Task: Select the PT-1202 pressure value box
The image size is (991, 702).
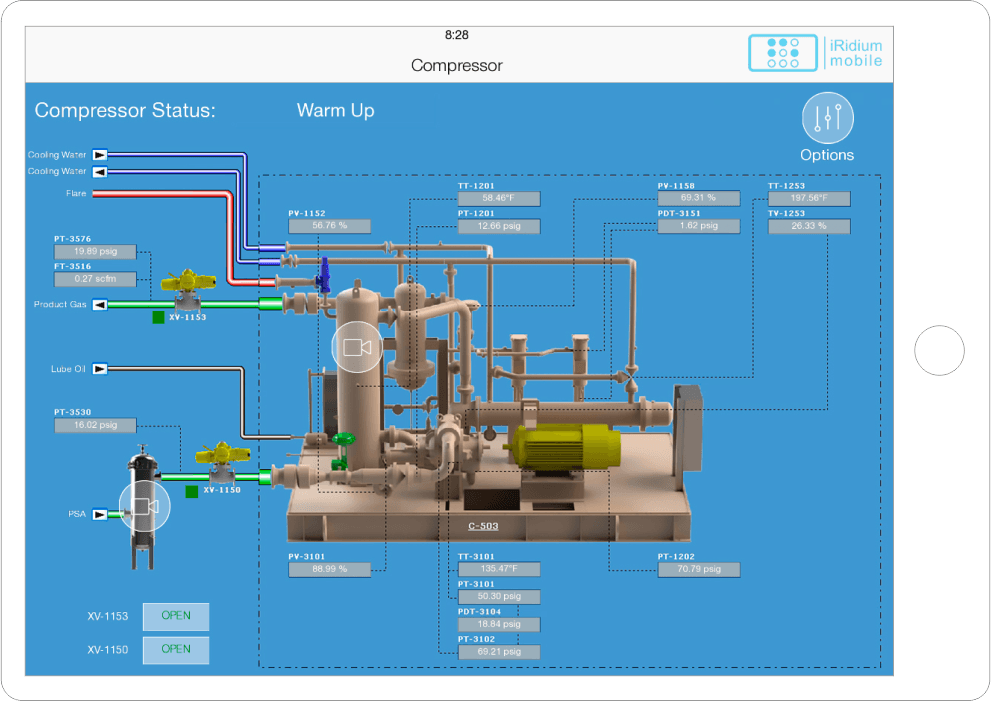Action: [x=699, y=570]
